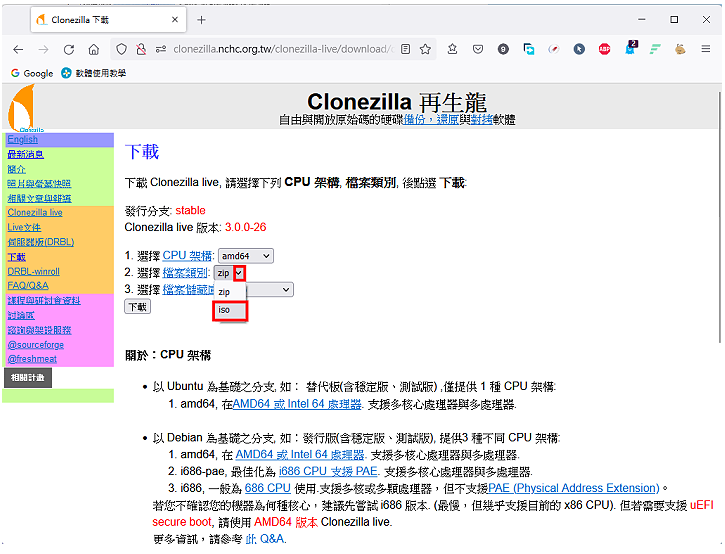Click the brown animal extension icon
725x554 pixels.
680,49
